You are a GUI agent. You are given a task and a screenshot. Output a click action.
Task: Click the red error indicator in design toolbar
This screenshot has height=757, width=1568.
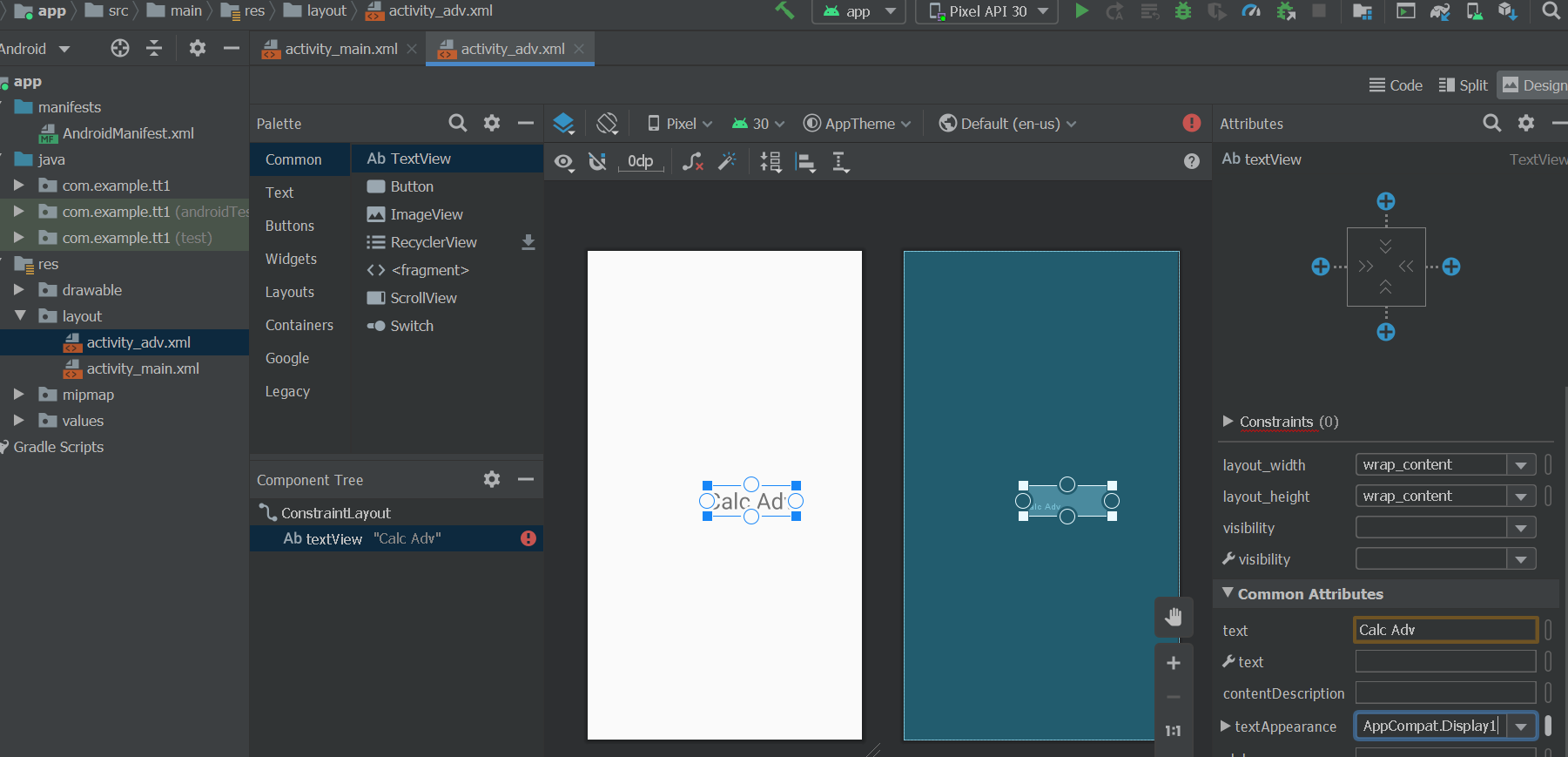click(1192, 124)
